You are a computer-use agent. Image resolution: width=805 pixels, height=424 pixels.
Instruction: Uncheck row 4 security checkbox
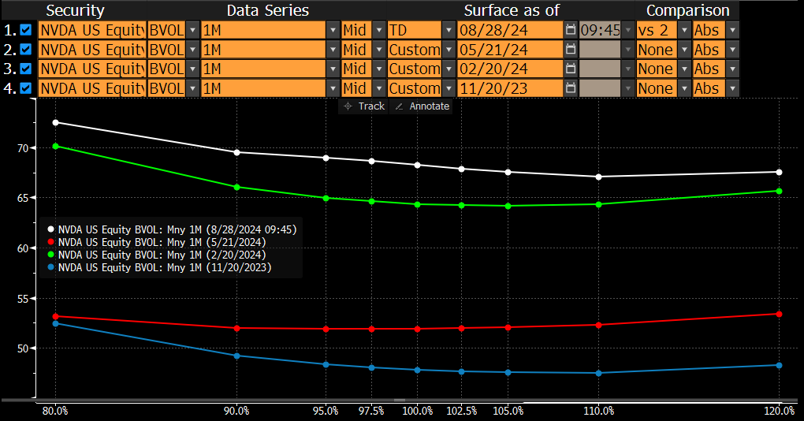[x=26, y=88]
